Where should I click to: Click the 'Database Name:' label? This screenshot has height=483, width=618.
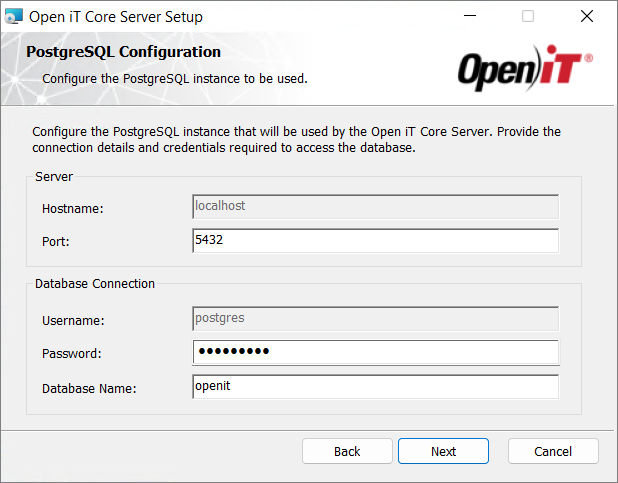tap(89, 389)
